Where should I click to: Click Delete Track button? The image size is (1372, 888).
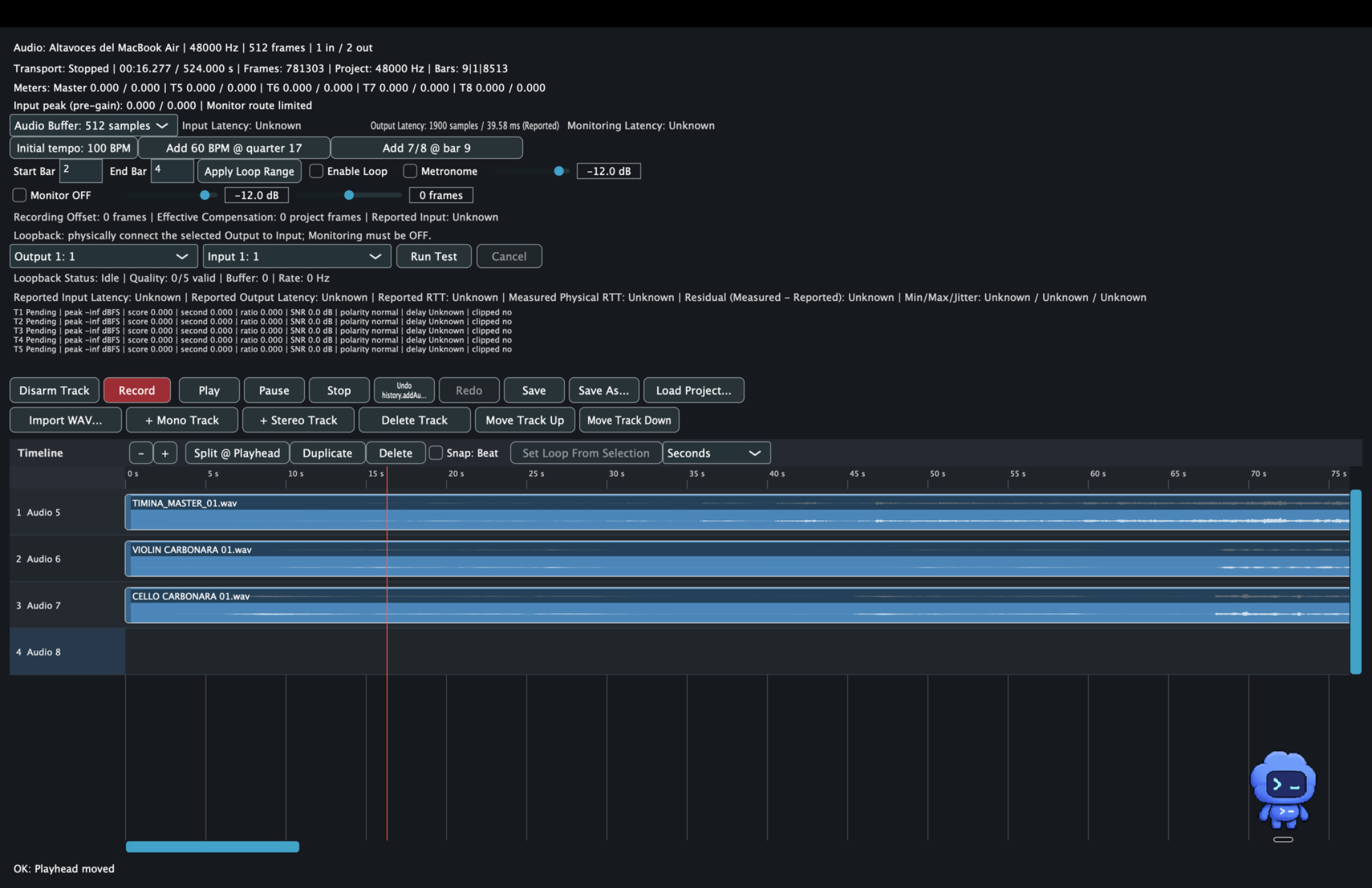[415, 420]
